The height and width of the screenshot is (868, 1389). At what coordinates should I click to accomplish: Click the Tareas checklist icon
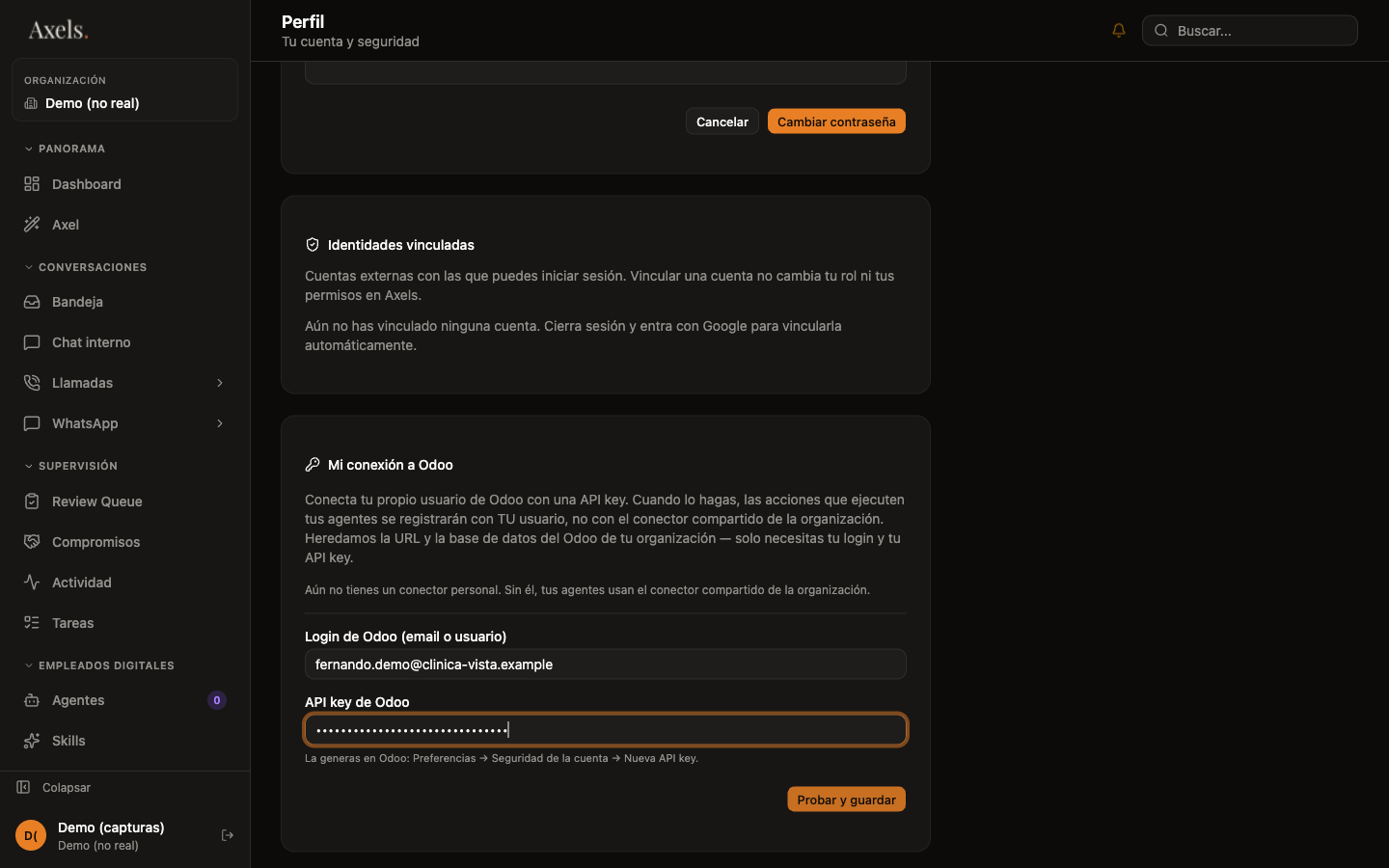pyautogui.click(x=32, y=623)
